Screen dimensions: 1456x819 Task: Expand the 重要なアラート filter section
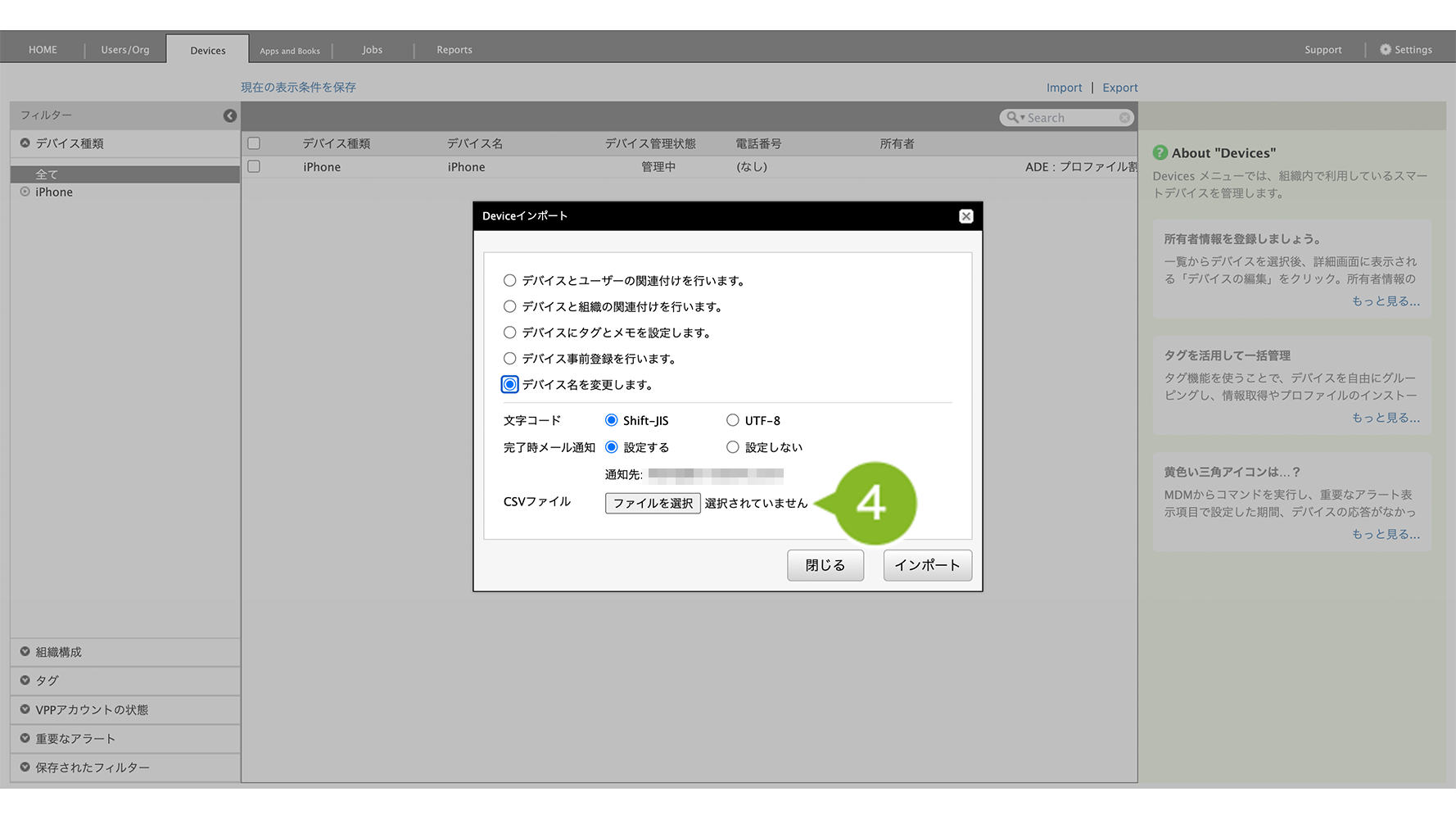pos(25,739)
